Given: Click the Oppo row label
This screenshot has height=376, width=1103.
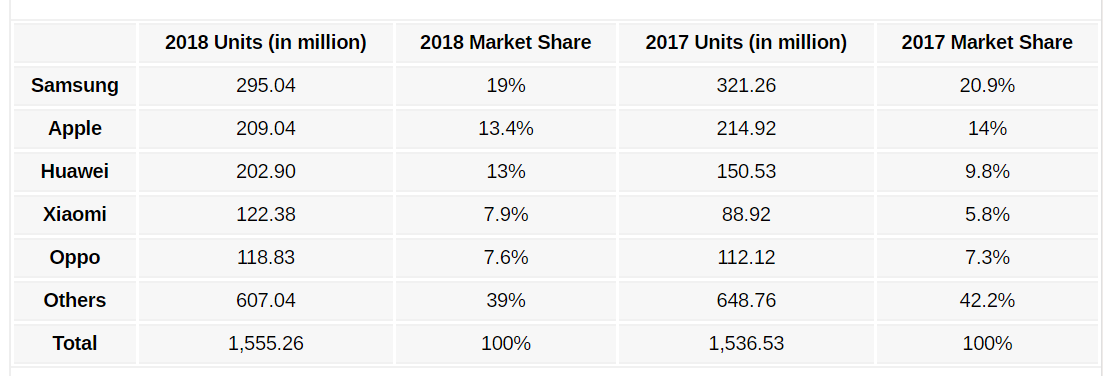Looking at the screenshot, I should [75, 258].
